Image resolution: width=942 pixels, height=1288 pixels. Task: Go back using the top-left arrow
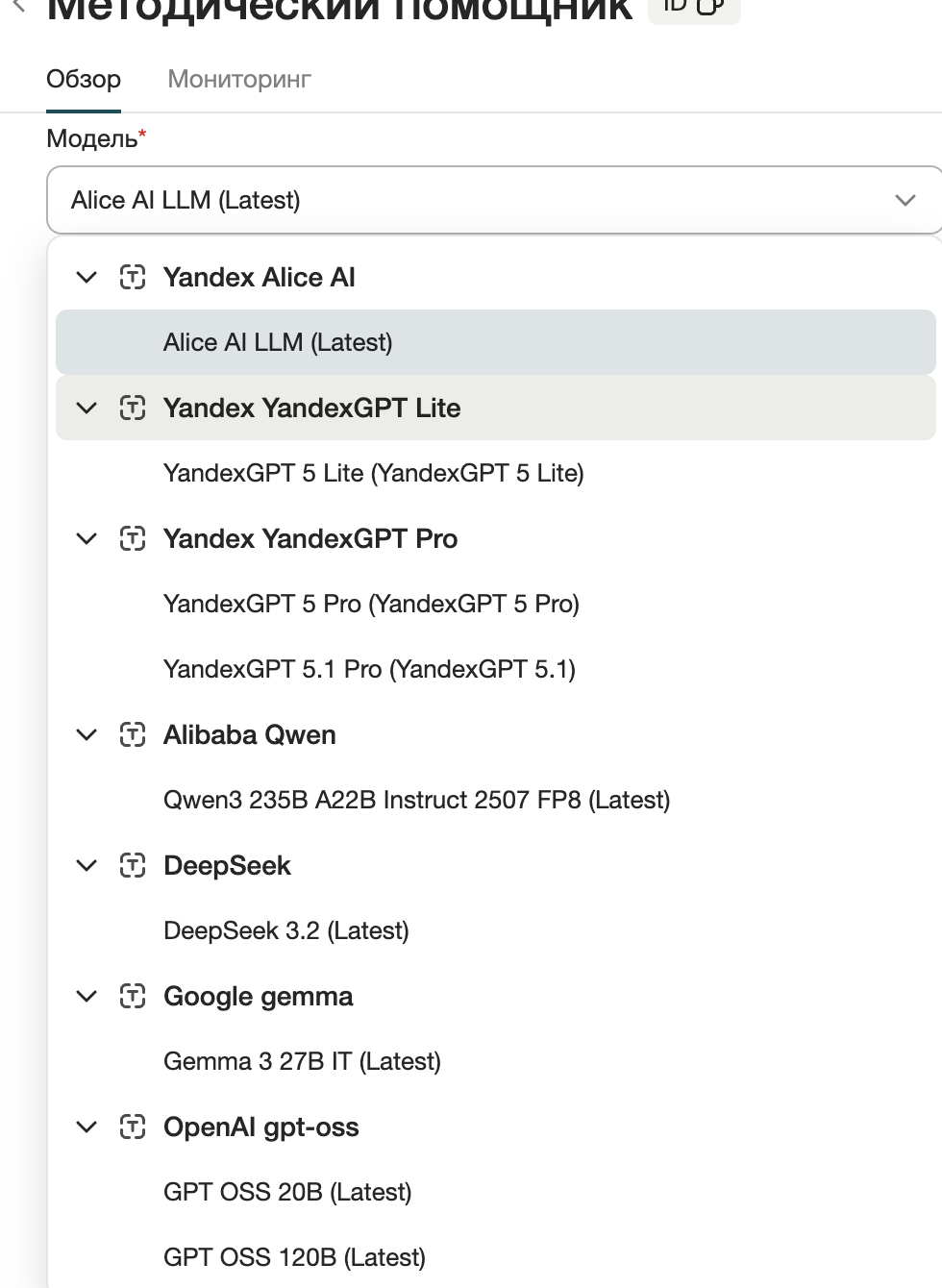[17, 6]
